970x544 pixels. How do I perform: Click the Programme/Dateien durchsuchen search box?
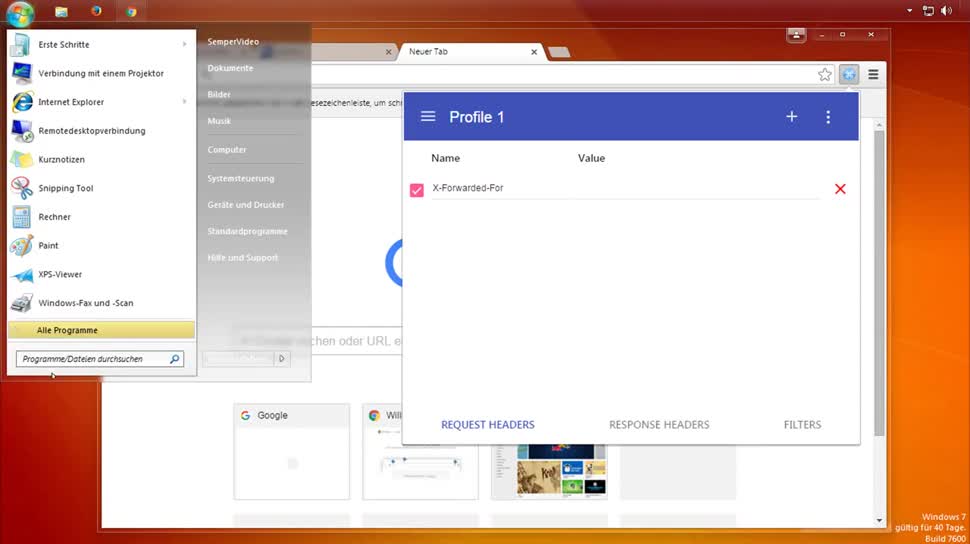(x=92, y=358)
